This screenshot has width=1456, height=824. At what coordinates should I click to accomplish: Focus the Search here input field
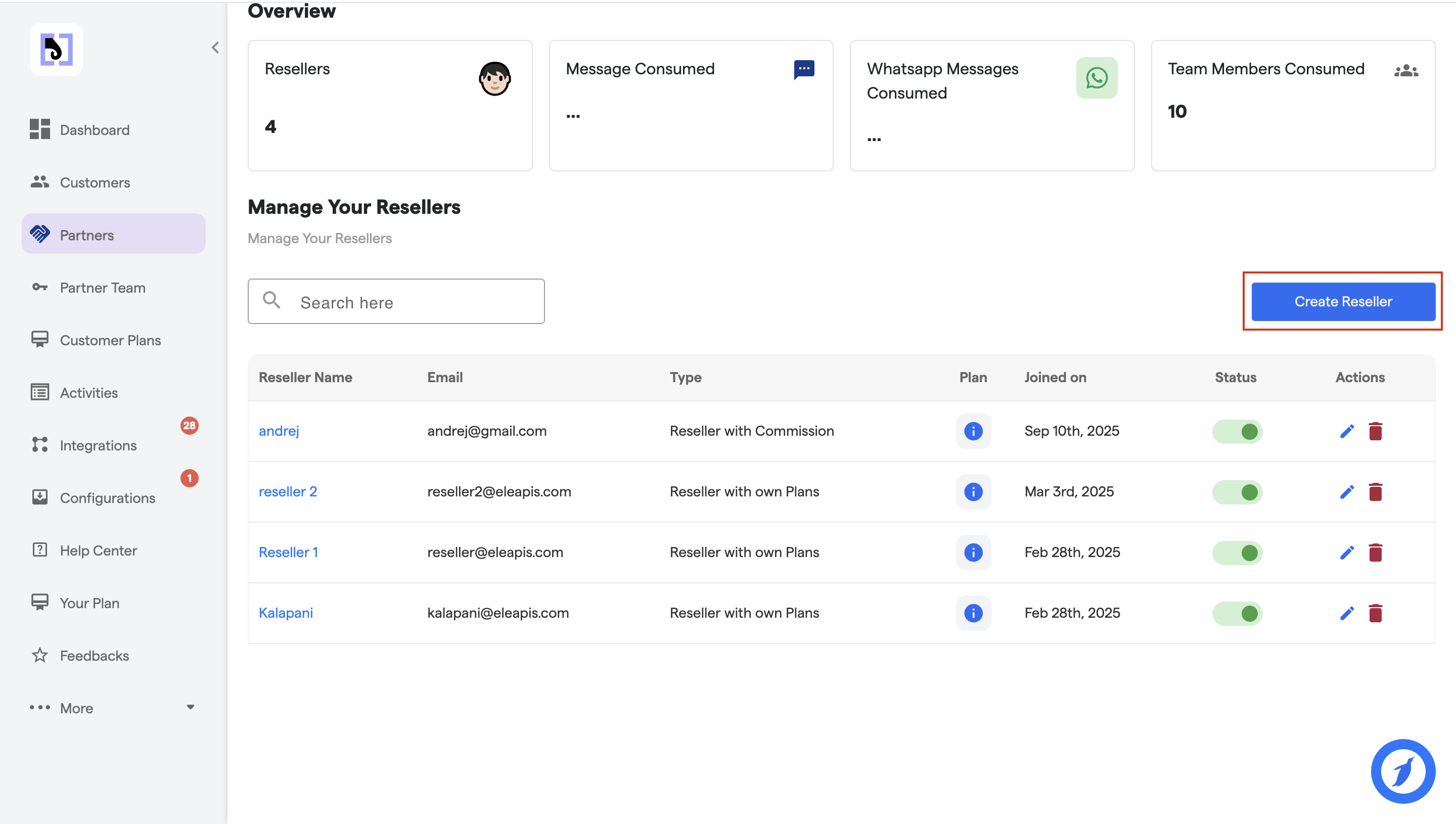[x=416, y=302]
